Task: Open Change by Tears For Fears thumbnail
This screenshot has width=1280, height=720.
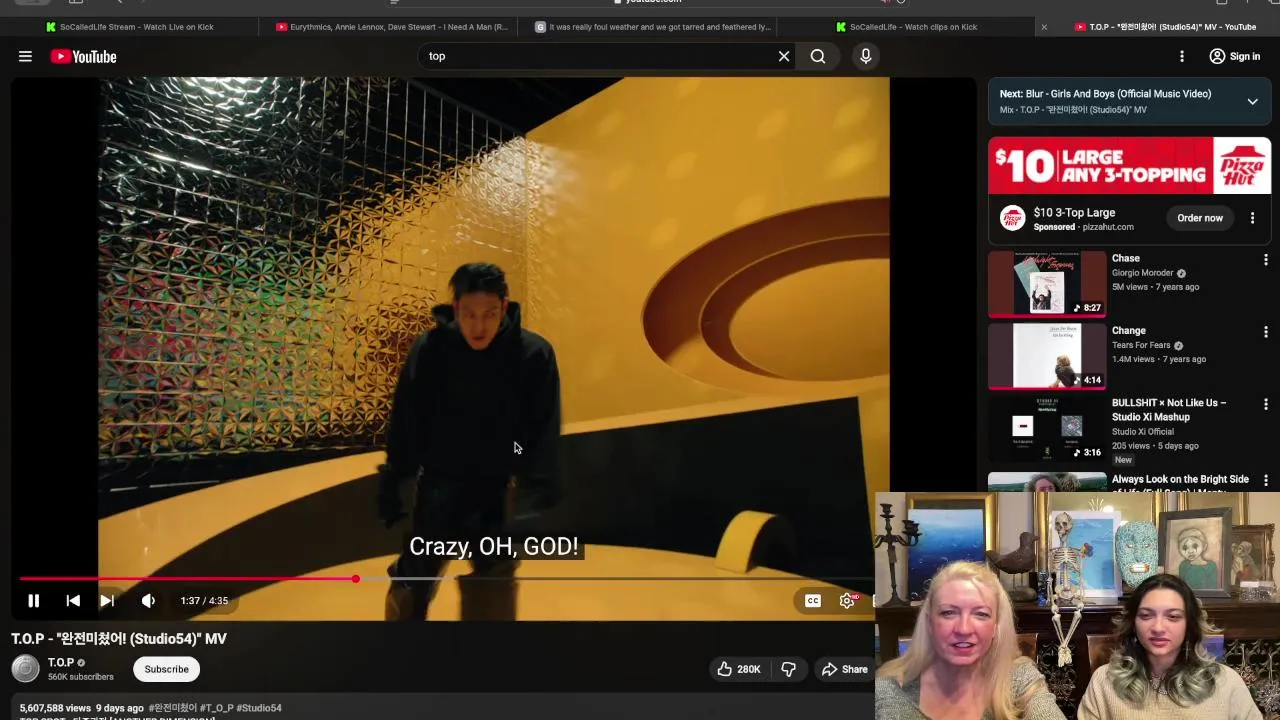Action: point(1047,356)
